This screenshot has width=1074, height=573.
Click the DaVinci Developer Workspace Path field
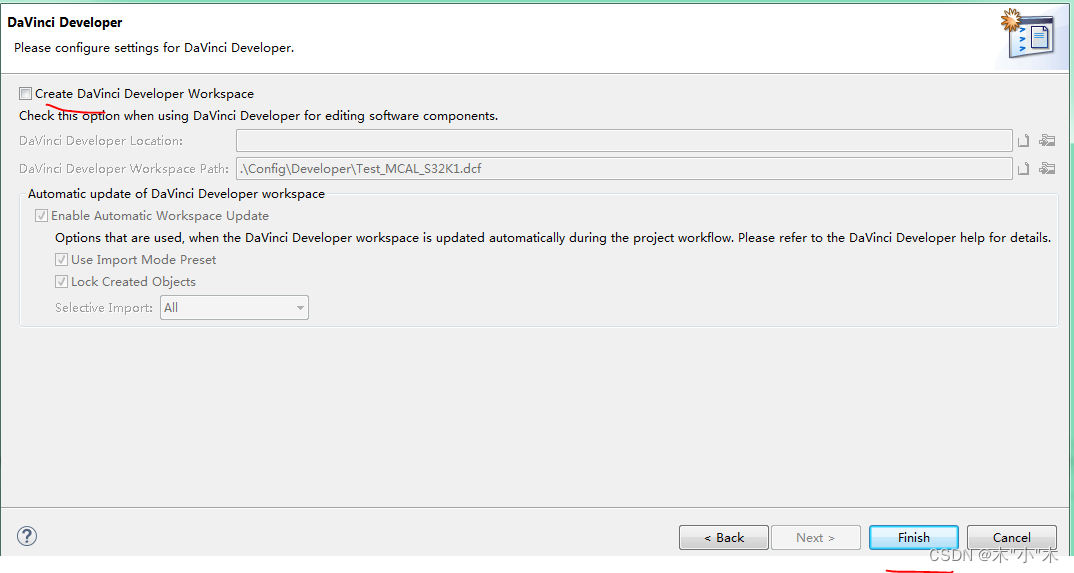[624, 168]
